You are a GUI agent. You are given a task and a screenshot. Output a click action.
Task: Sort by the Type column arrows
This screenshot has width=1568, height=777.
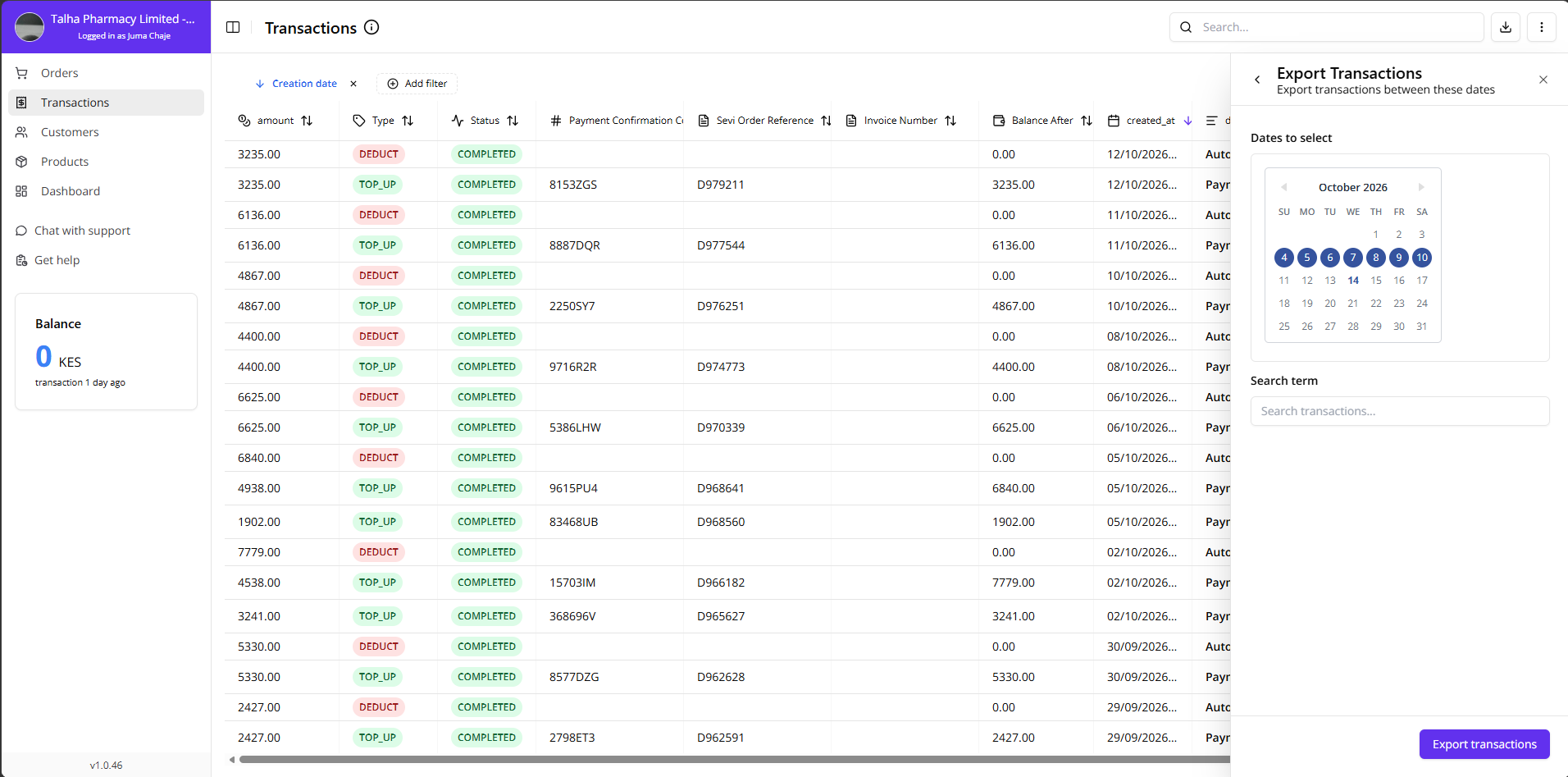(408, 121)
